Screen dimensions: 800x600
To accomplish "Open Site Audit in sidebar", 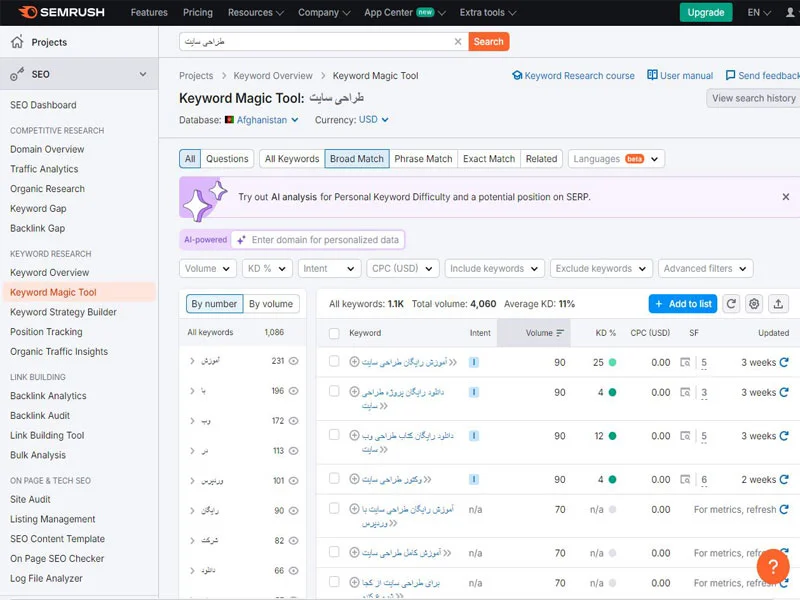I will (30, 499).
